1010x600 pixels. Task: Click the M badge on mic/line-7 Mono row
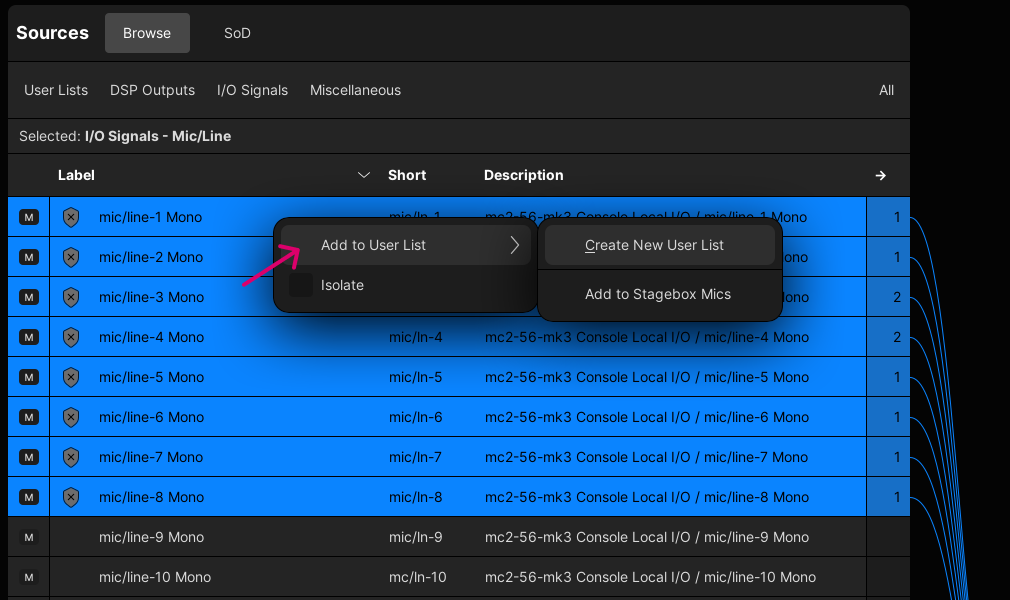pyautogui.click(x=29, y=457)
